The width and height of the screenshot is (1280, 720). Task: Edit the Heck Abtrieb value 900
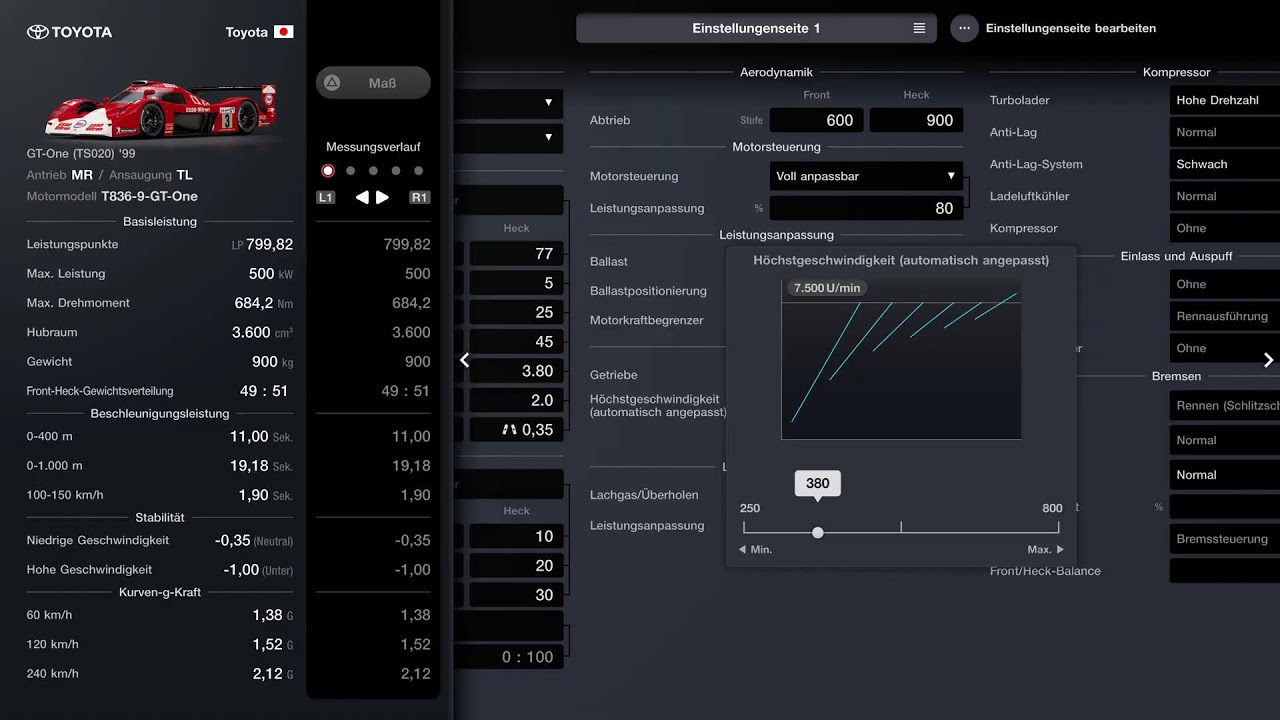click(x=916, y=120)
